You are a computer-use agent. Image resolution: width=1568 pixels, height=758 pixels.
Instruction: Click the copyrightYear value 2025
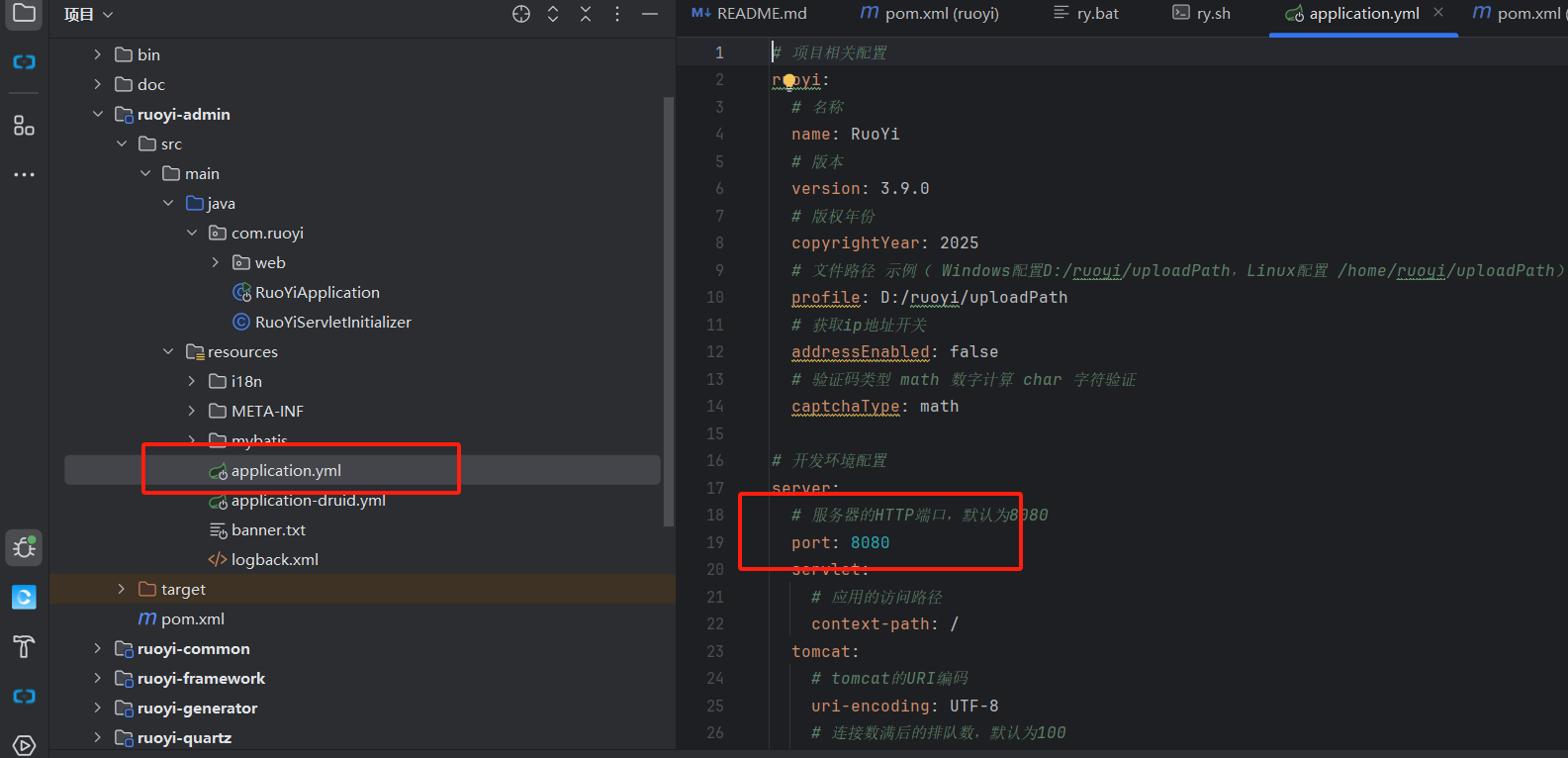click(x=959, y=242)
